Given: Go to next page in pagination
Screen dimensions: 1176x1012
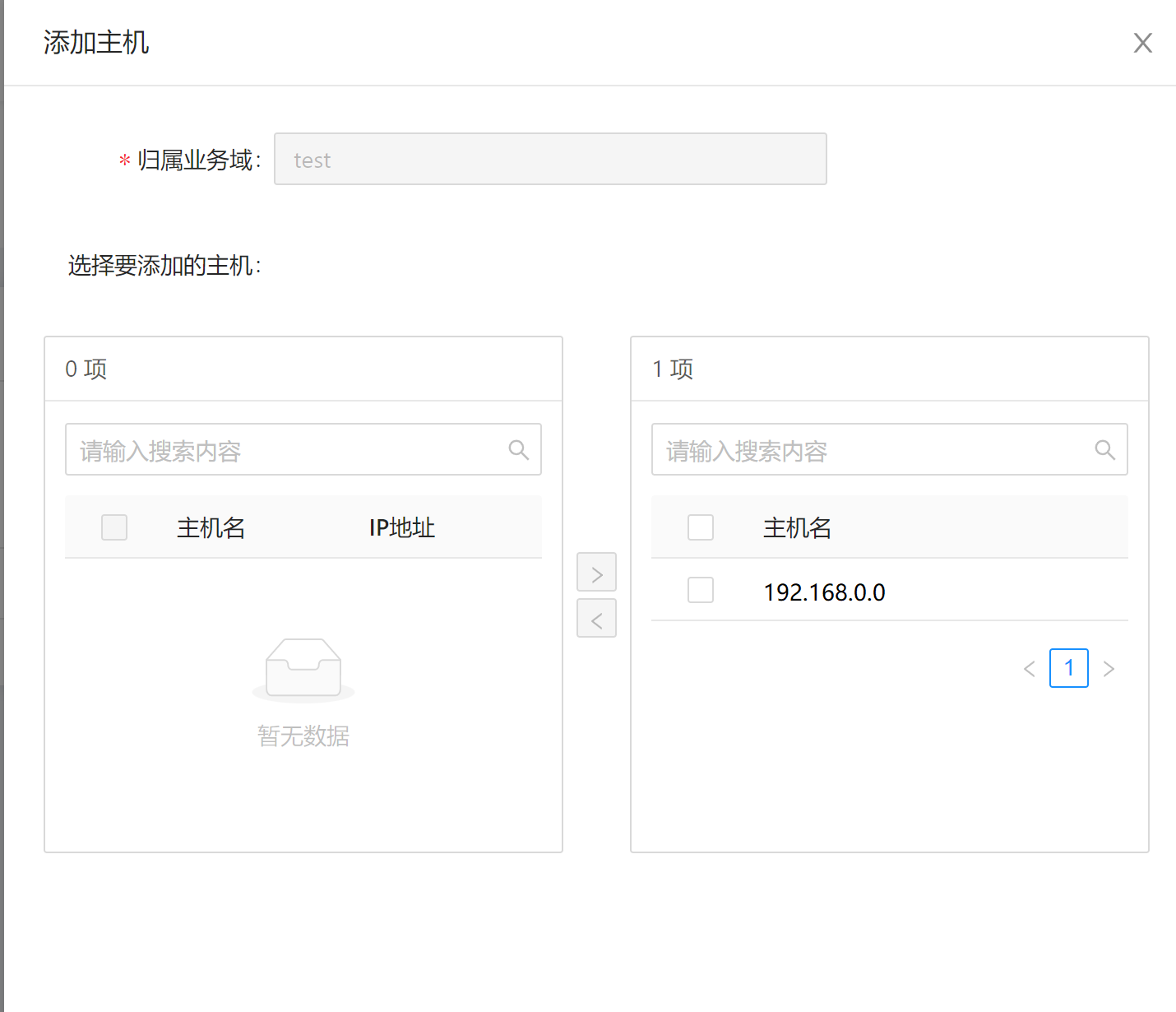Looking at the screenshot, I should coord(1109,669).
